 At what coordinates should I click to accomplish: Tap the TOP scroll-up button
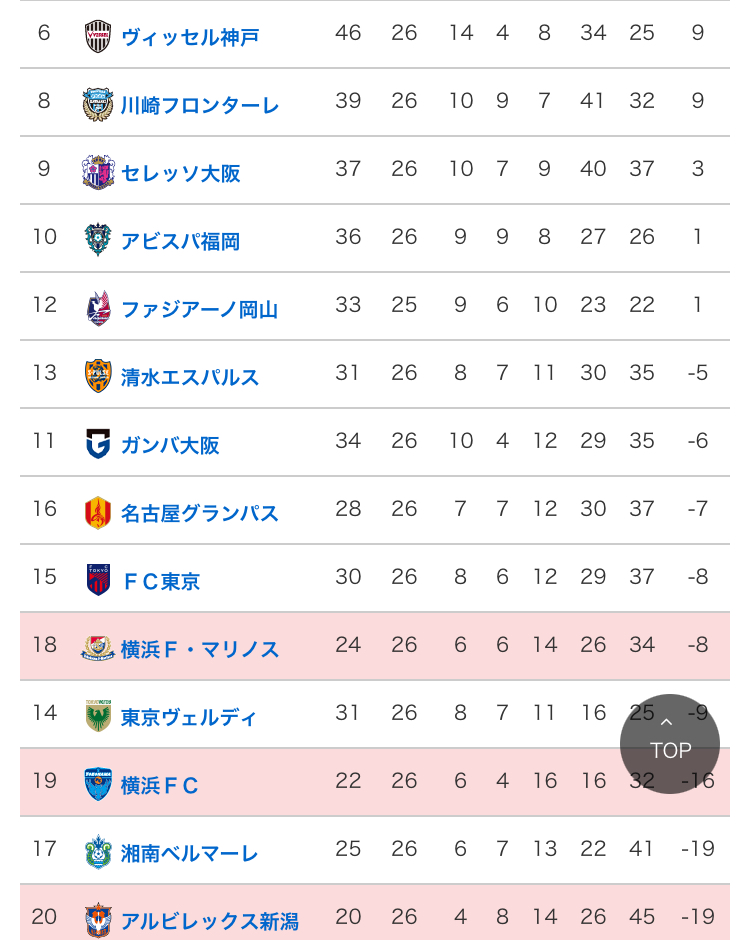coord(670,744)
